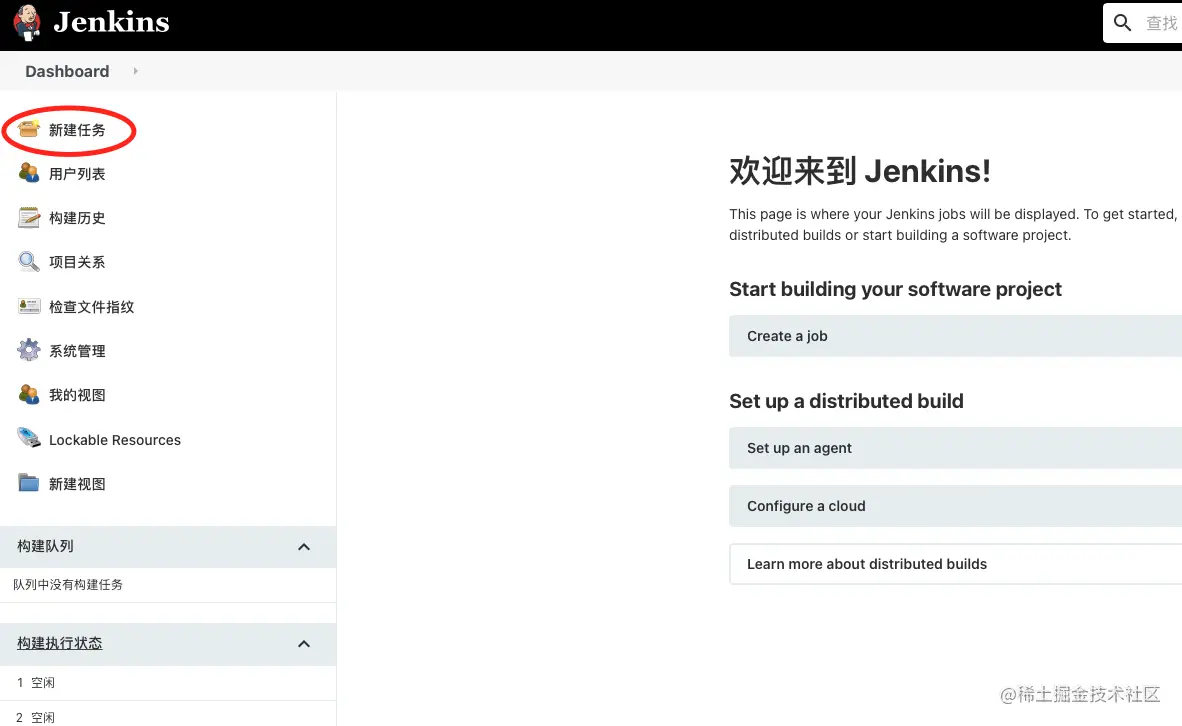Click the Start building your software project heading
Viewport: 1182px width, 726px height.
tap(895, 289)
